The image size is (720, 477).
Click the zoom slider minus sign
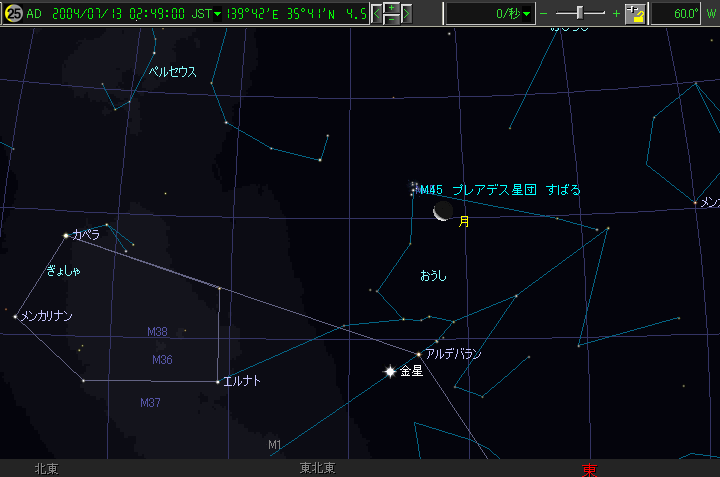point(544,14)
